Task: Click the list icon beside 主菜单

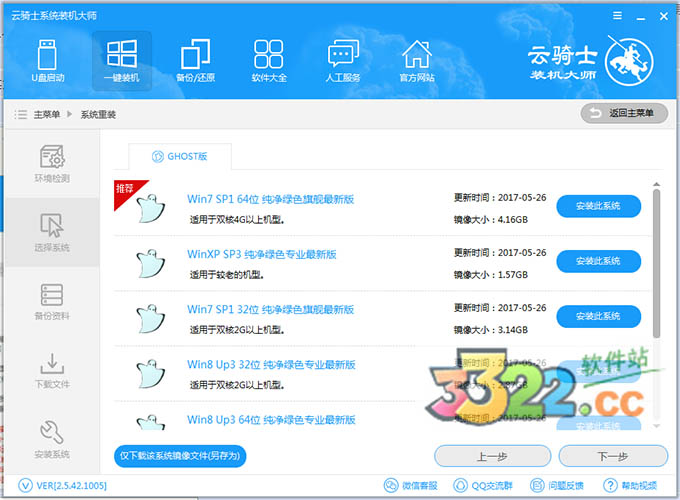Action: tap(20, 114)
